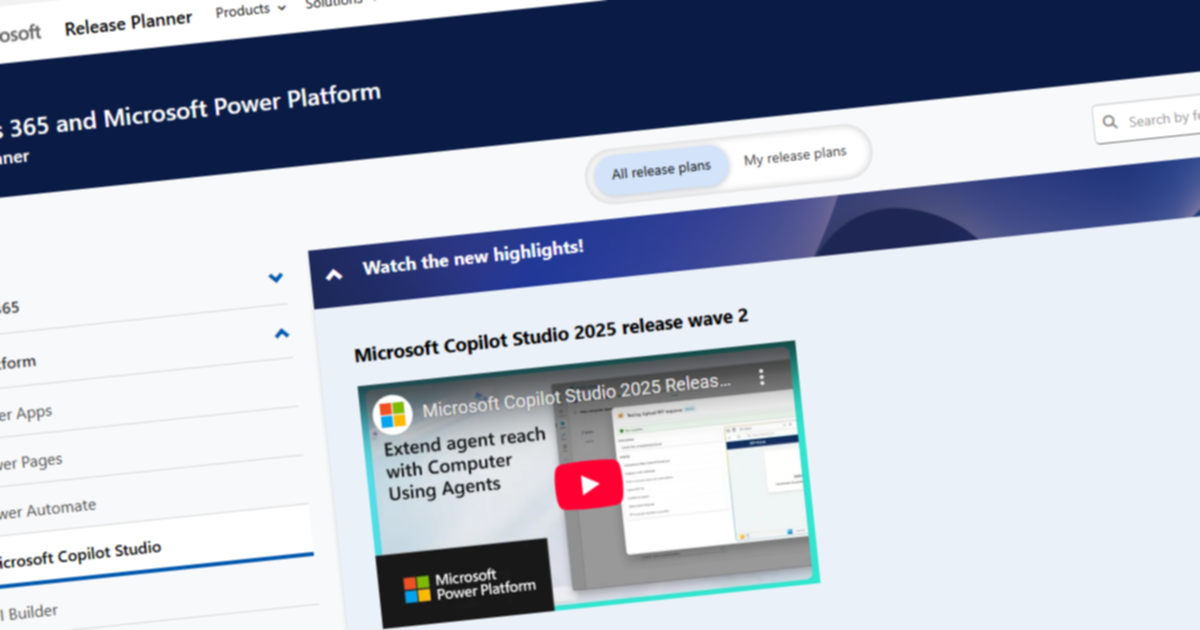Click the Search by feature input field

click(1146, 121)
